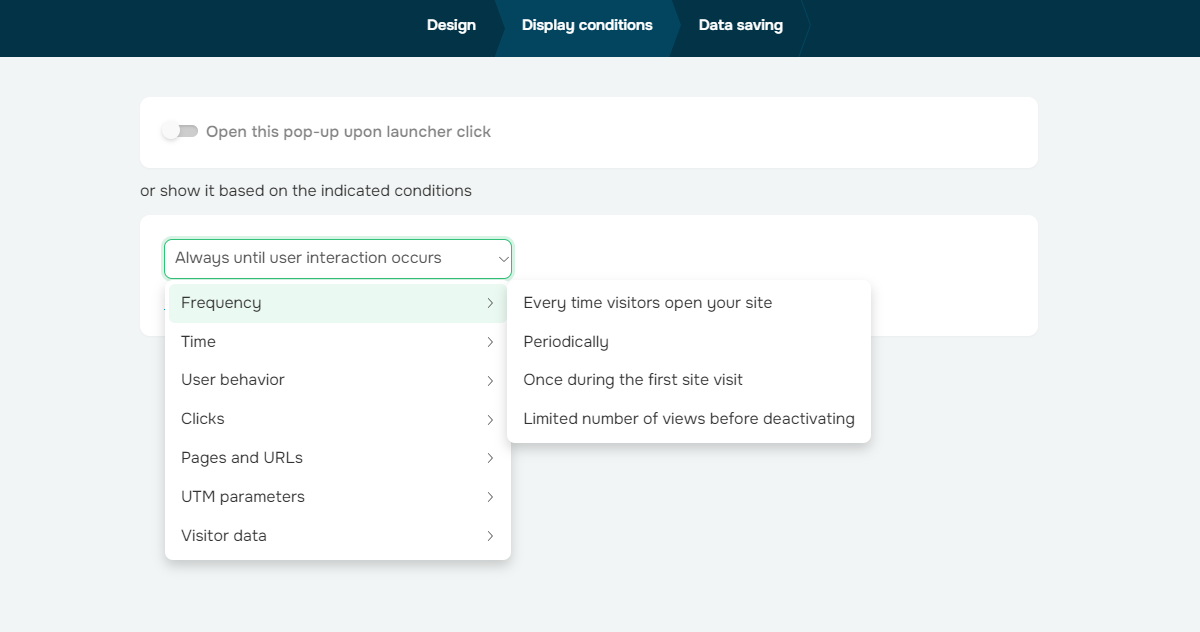Open the Design step tab
The height and width of the screenshot is (632, 1200).
tap(451, 25)
